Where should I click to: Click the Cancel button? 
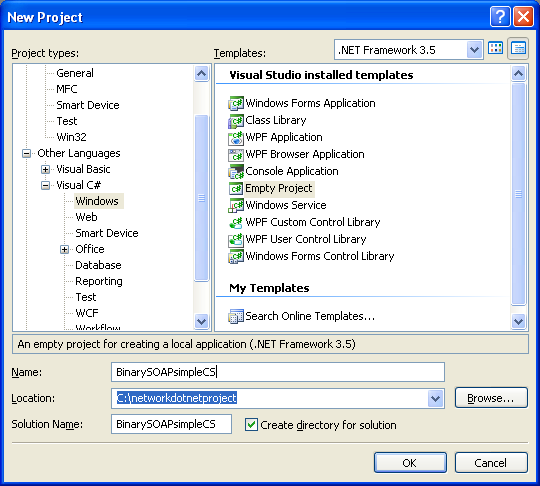(x=491, y=463)
